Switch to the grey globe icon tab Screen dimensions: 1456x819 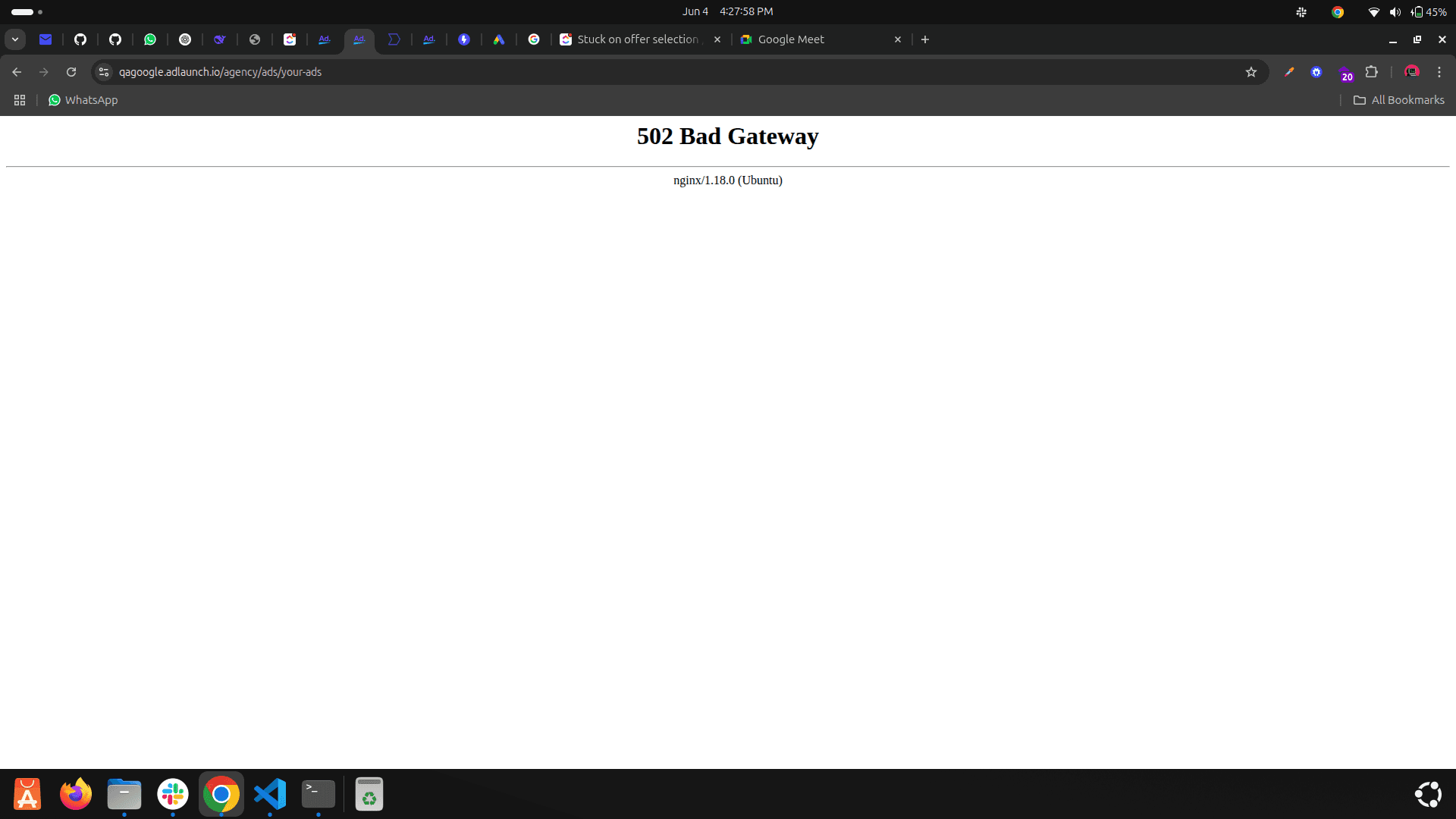point(255,39)
